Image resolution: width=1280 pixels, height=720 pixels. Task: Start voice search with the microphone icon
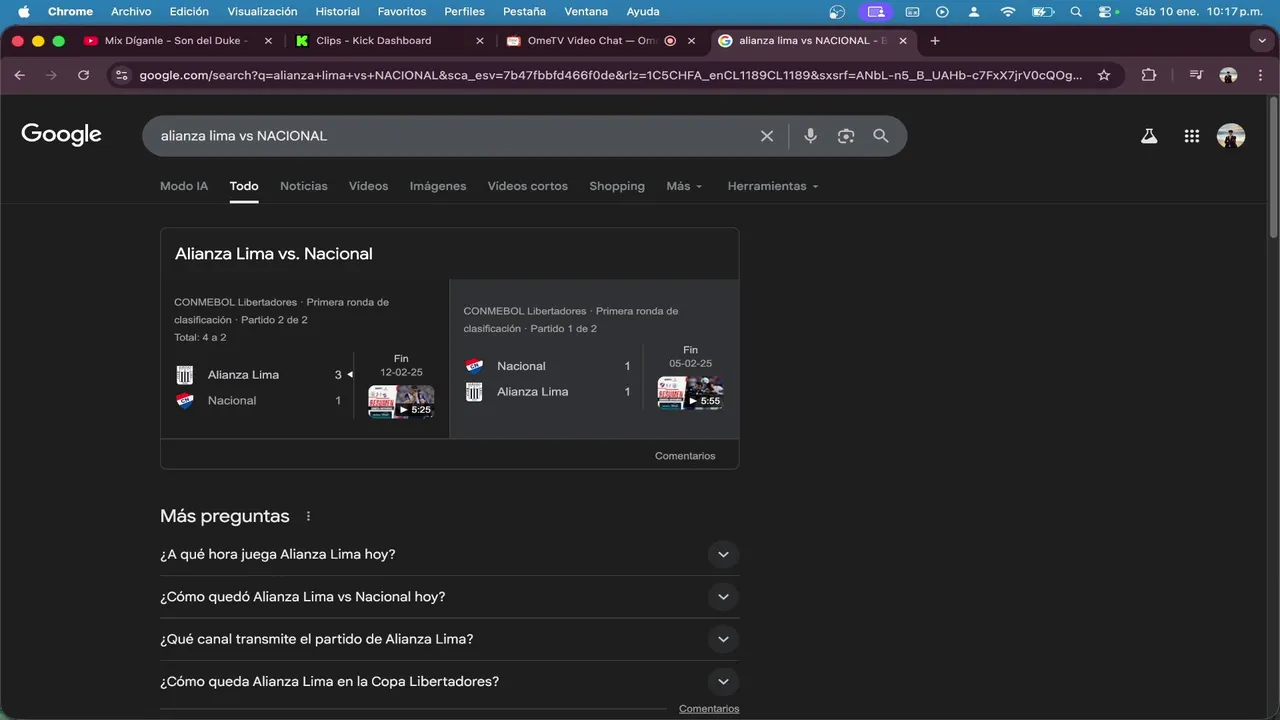[x=810, y=136]
